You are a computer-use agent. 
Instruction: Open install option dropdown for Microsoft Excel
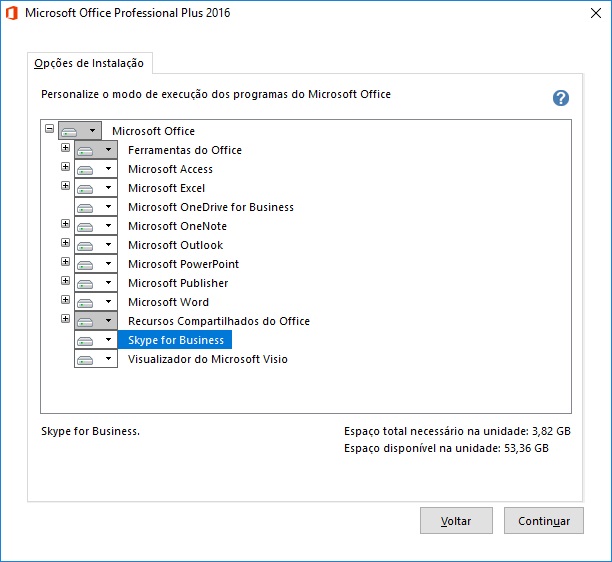[96, 187]
